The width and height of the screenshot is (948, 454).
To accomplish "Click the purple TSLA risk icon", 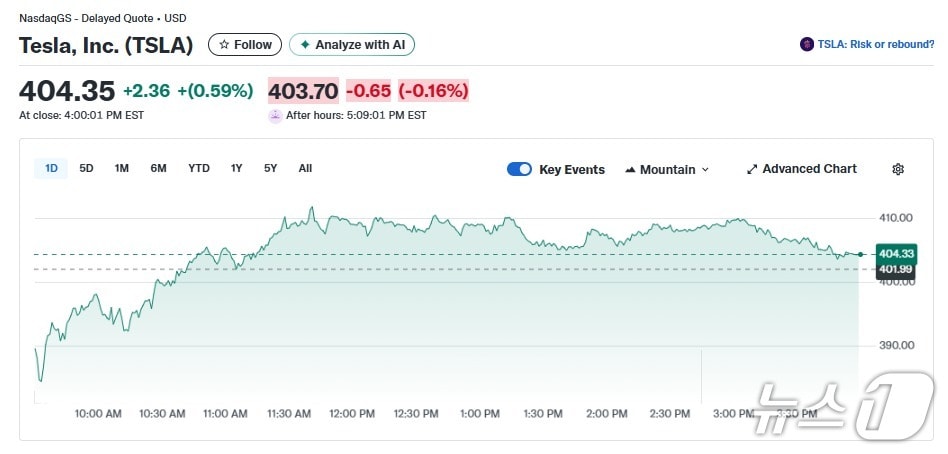I will (x=807, y=45).
